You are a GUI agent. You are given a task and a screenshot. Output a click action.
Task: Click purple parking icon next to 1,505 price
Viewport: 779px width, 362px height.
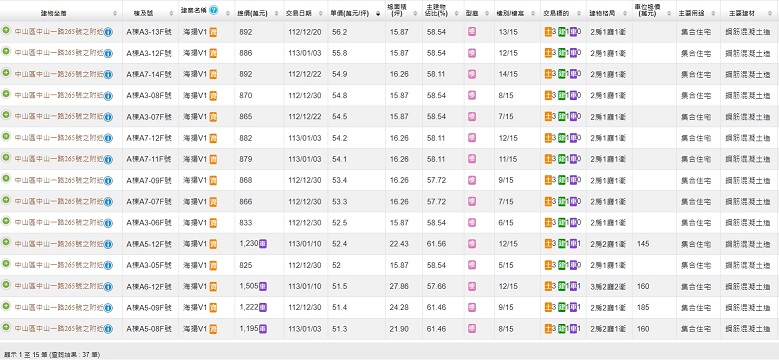click(x=263, y=287)
